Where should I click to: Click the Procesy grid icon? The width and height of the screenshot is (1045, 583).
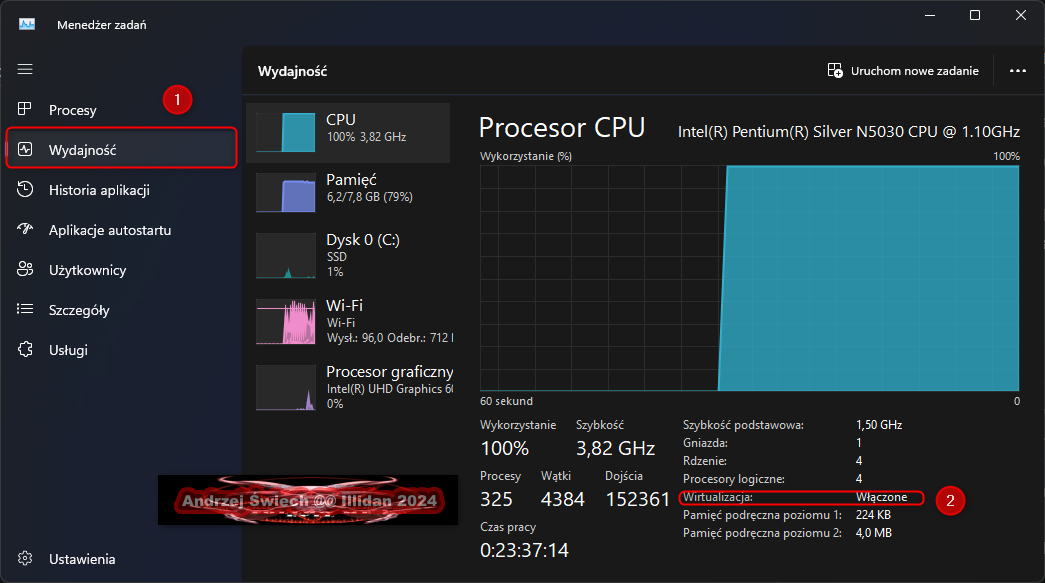point(25,109)
